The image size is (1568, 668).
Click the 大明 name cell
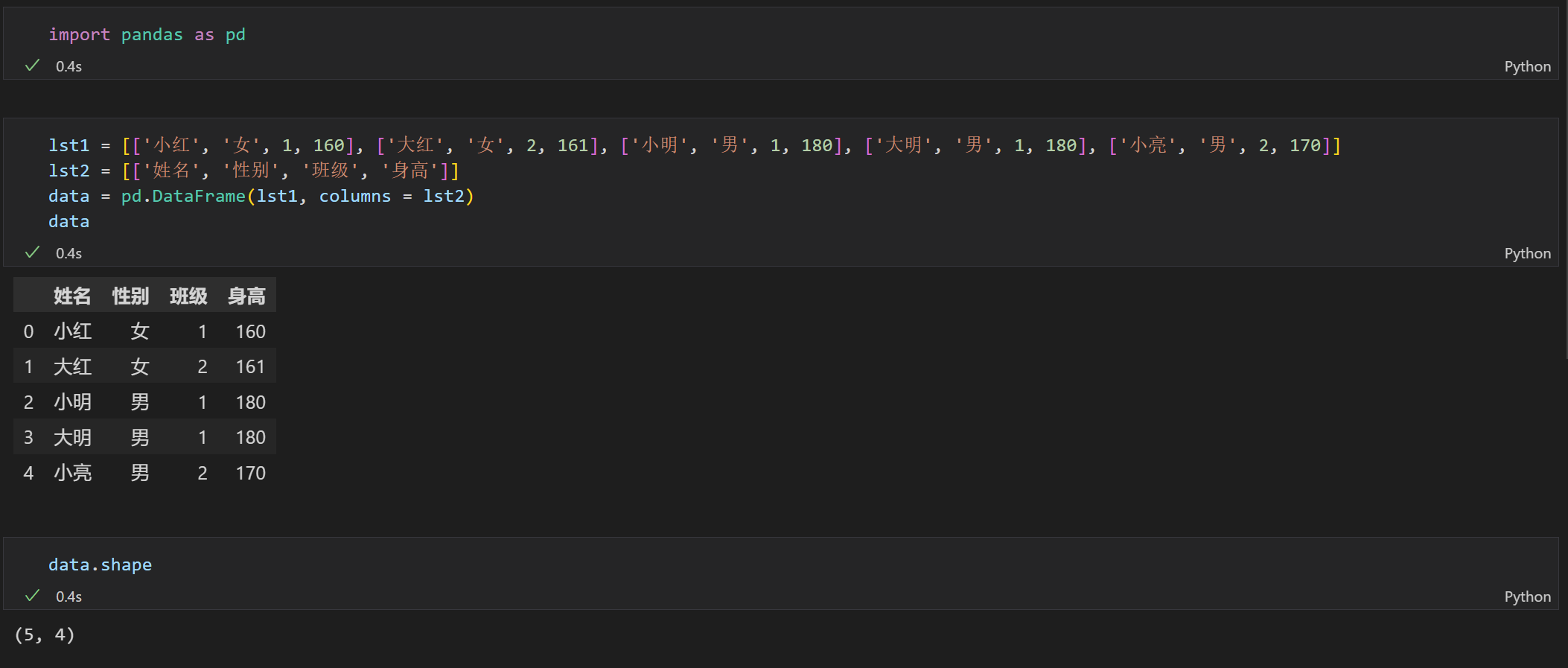tap(72, 437)
